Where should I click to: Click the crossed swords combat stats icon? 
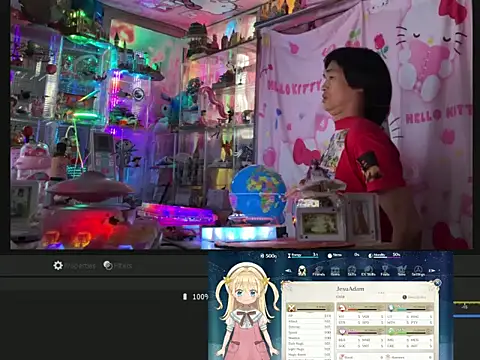click(292, 308)
